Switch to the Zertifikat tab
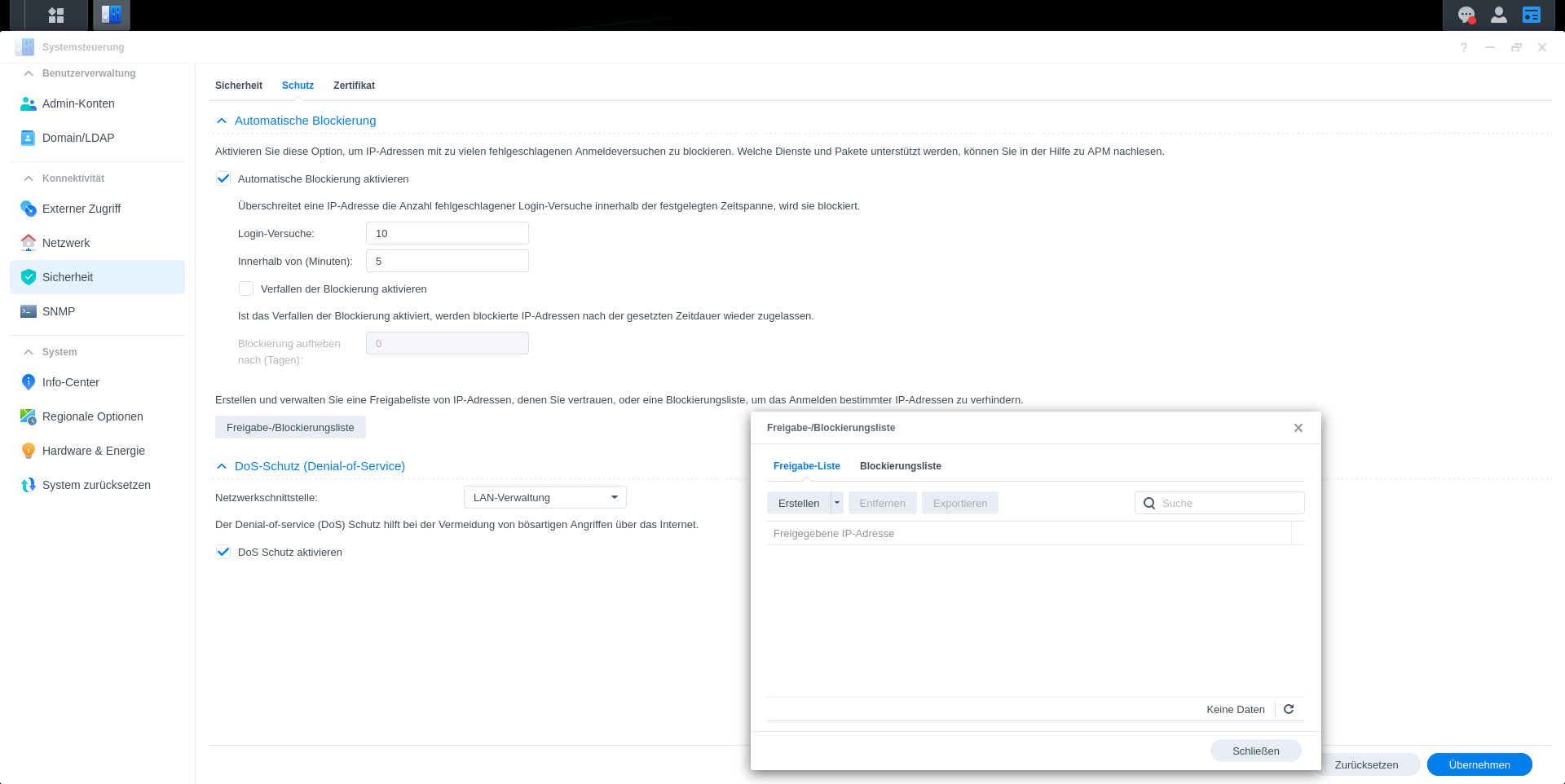The image size is (1565, 784). tap(354, 86)
